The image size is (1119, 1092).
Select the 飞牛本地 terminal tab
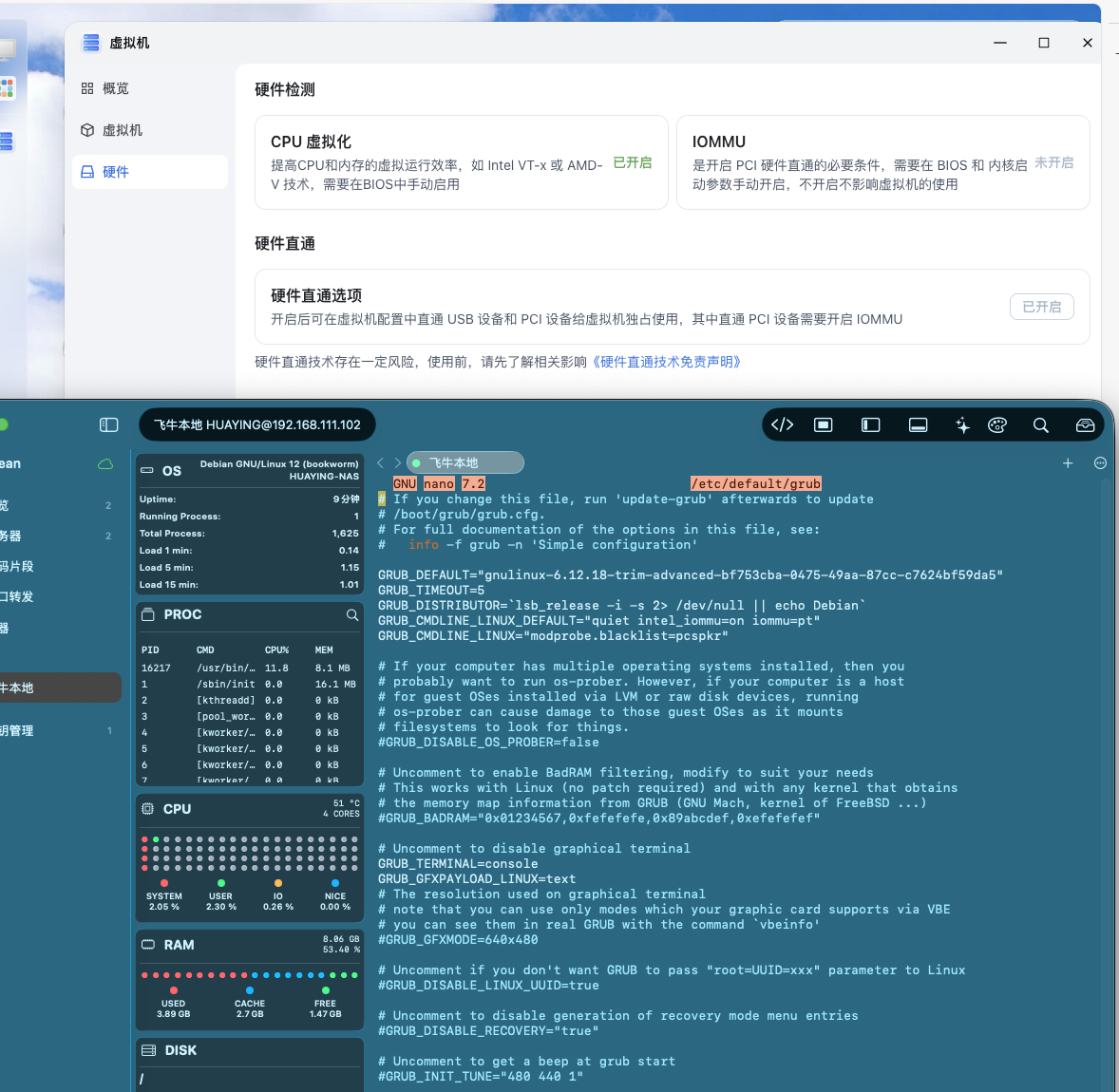pos(465,462)
